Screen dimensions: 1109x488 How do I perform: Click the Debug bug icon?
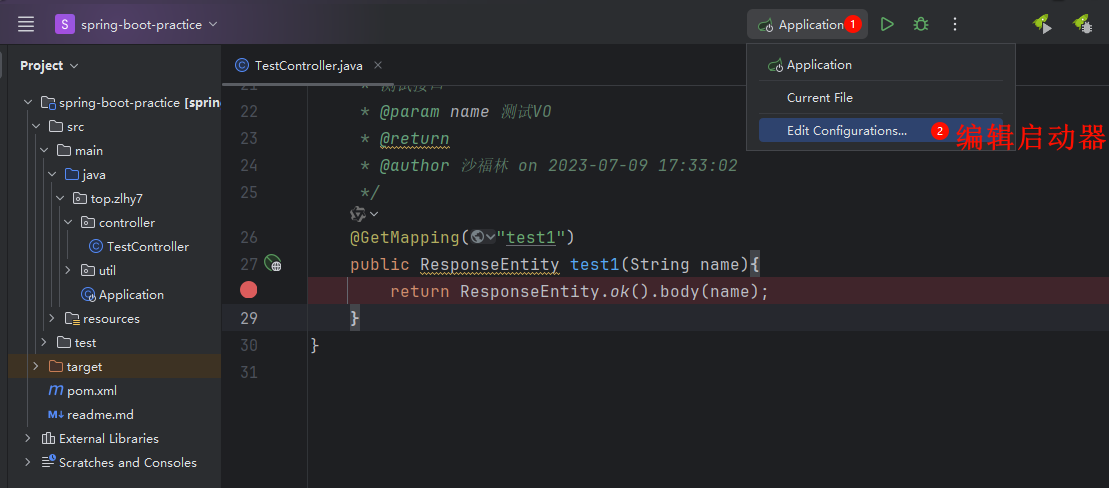pos(921,24)
